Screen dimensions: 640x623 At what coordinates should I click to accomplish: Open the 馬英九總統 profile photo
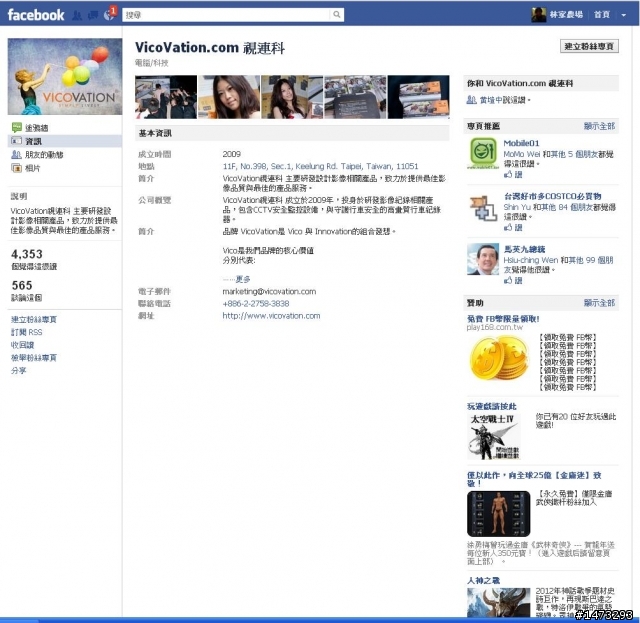[x=483, y=259]
